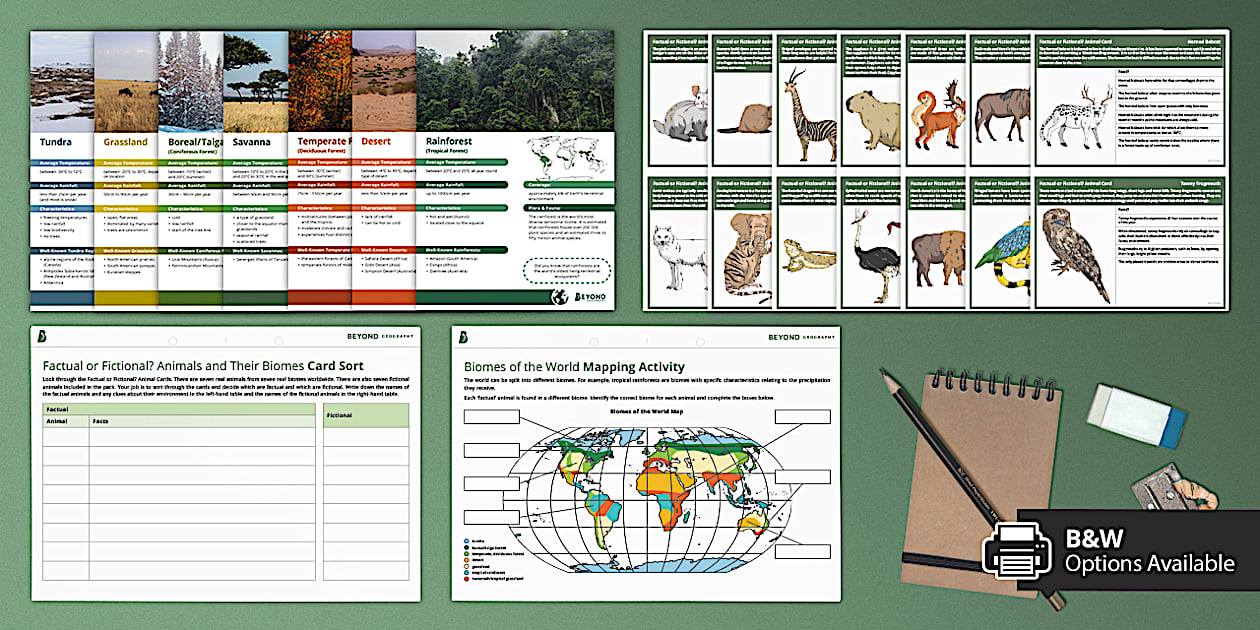Screen dimensions: 1260x630
Task: Switch to the Desert biome panel
Action: (375, 141)
